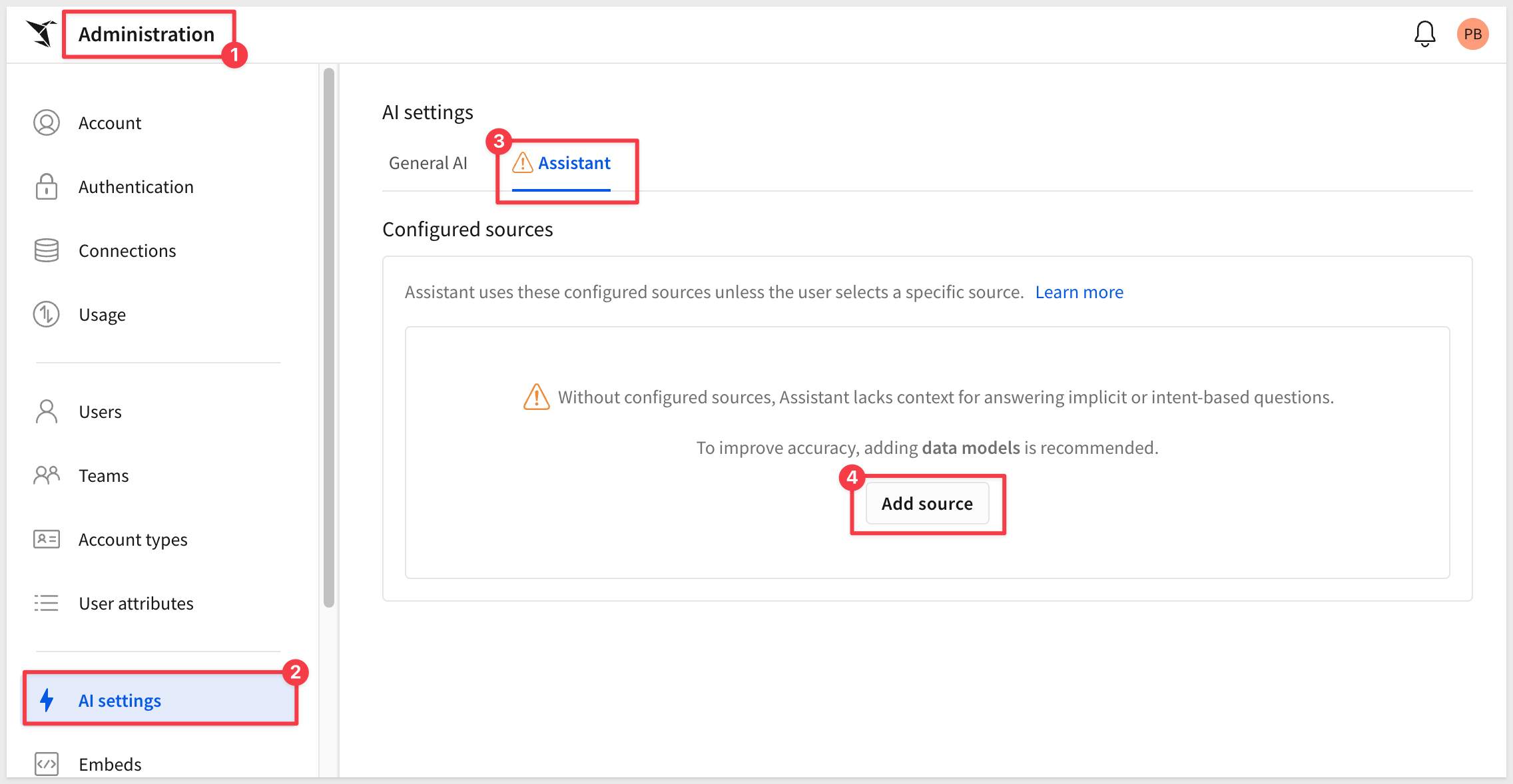Image resolution: width=1513 pixels, height=784 pixels.
Task: Open notifications bell icon
Action: tap(1424, 34)
